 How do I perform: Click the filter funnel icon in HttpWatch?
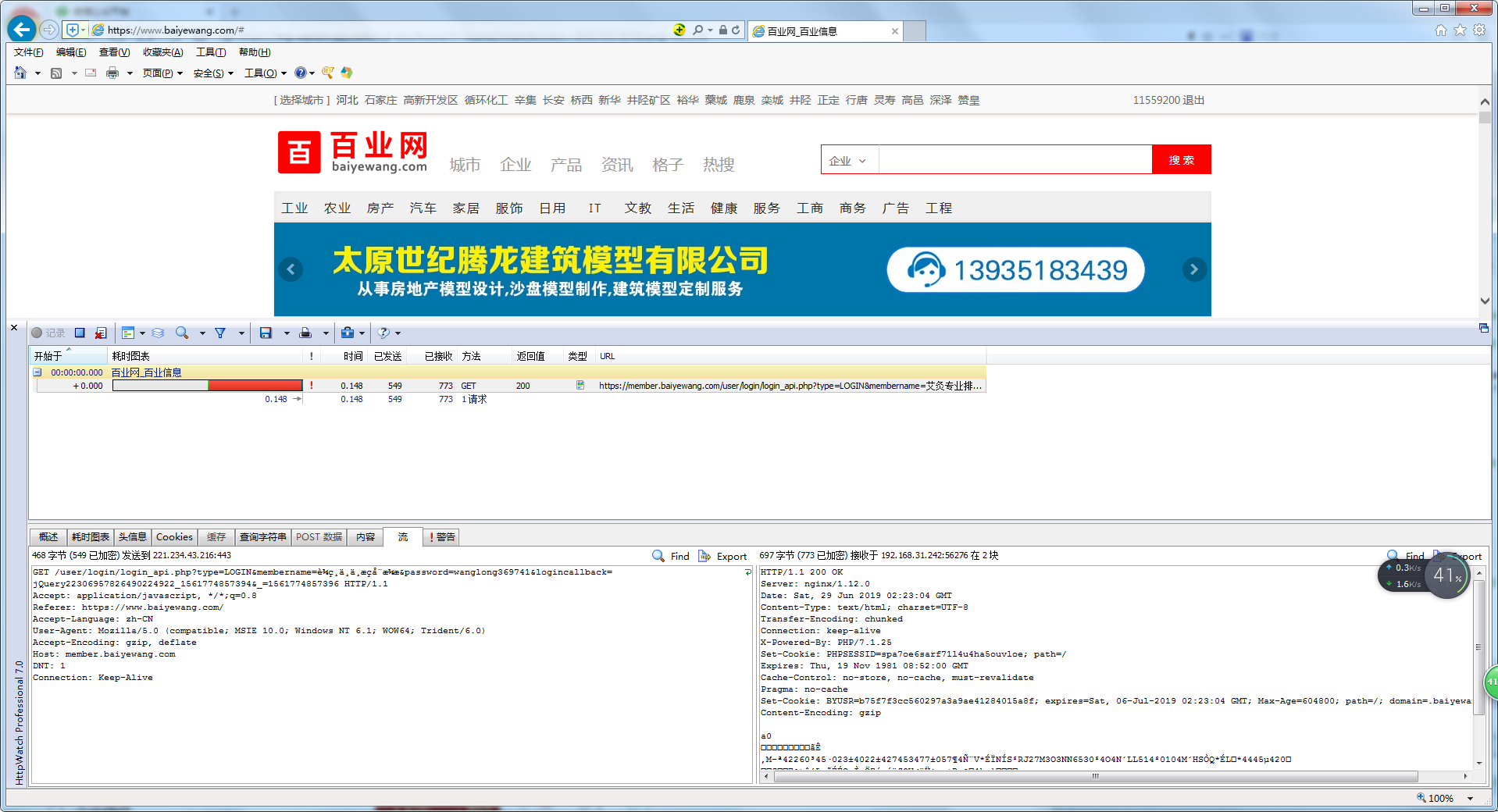coord(221,333)
